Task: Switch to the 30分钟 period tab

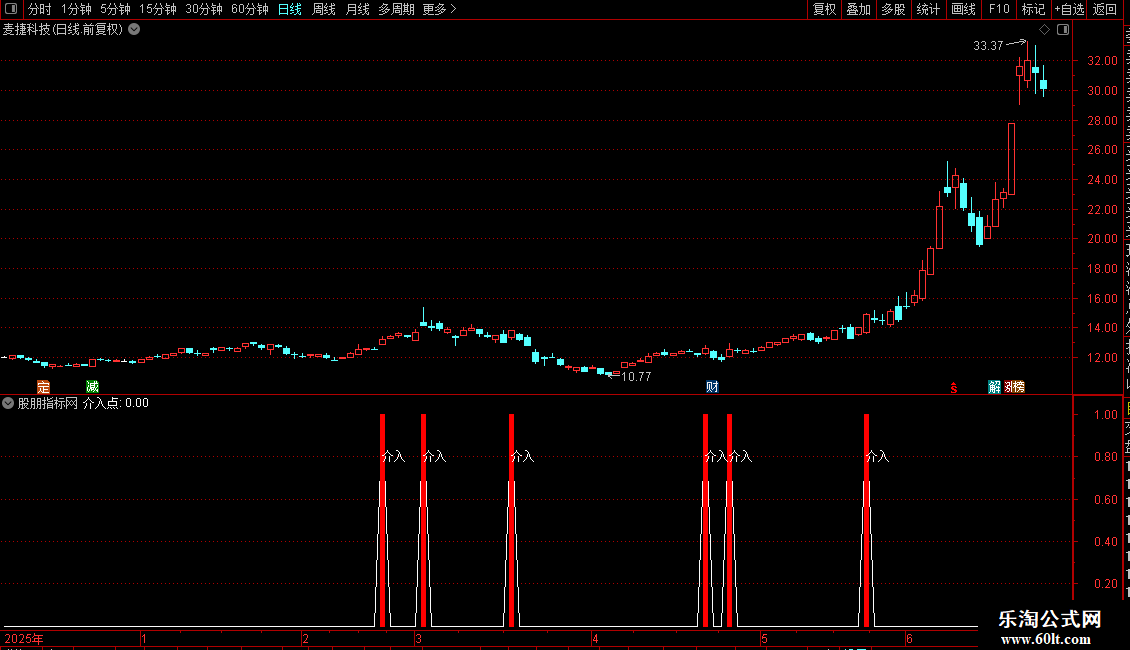Action: [x=203, y=9]
